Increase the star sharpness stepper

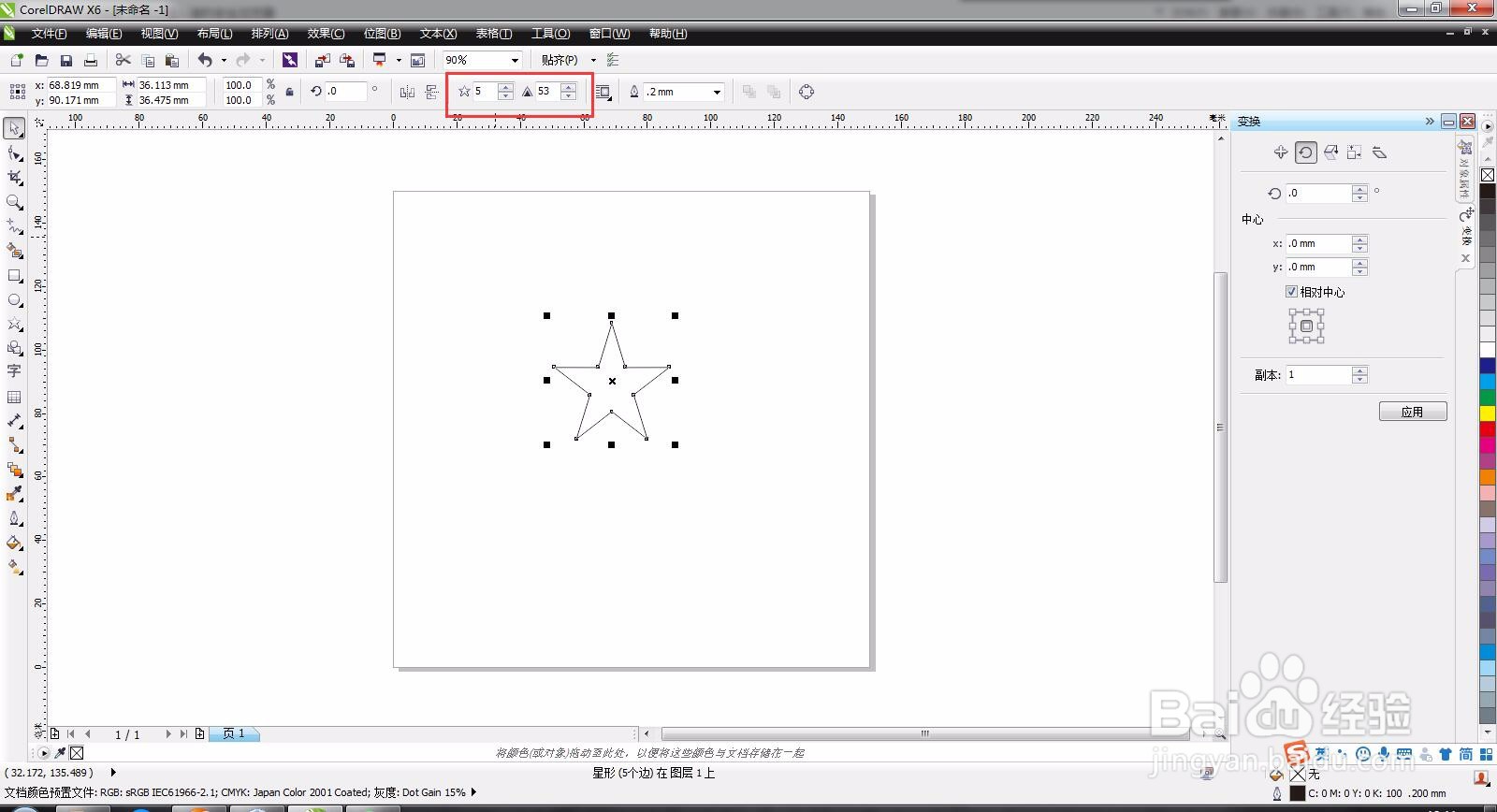(x=568, y=87)
